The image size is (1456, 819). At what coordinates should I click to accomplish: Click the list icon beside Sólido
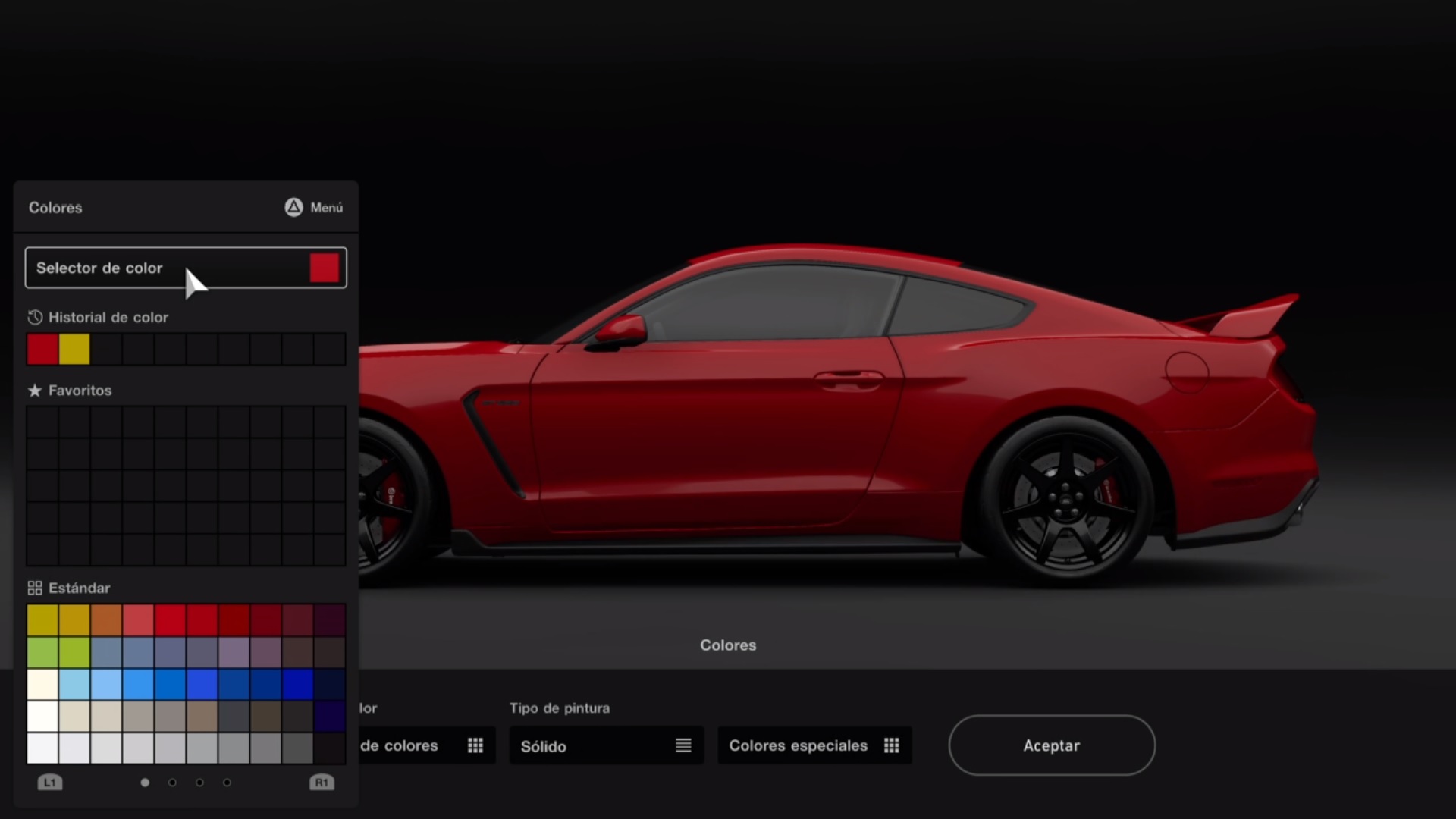point(683,745)
